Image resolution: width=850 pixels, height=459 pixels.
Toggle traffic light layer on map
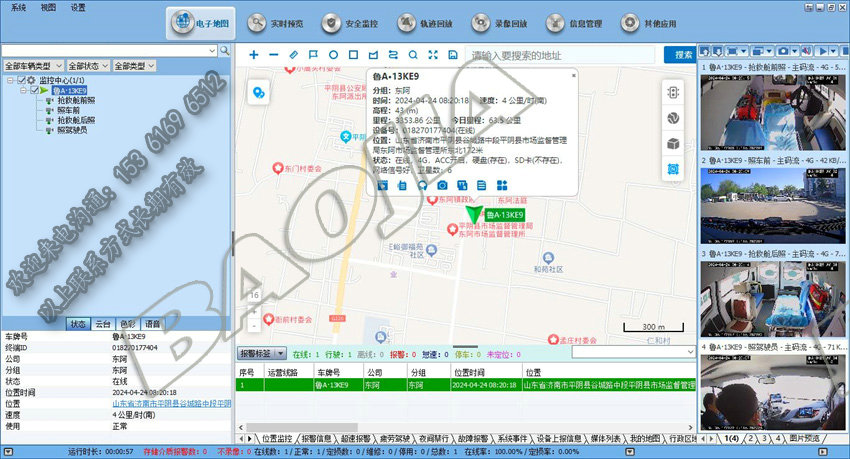673,92
